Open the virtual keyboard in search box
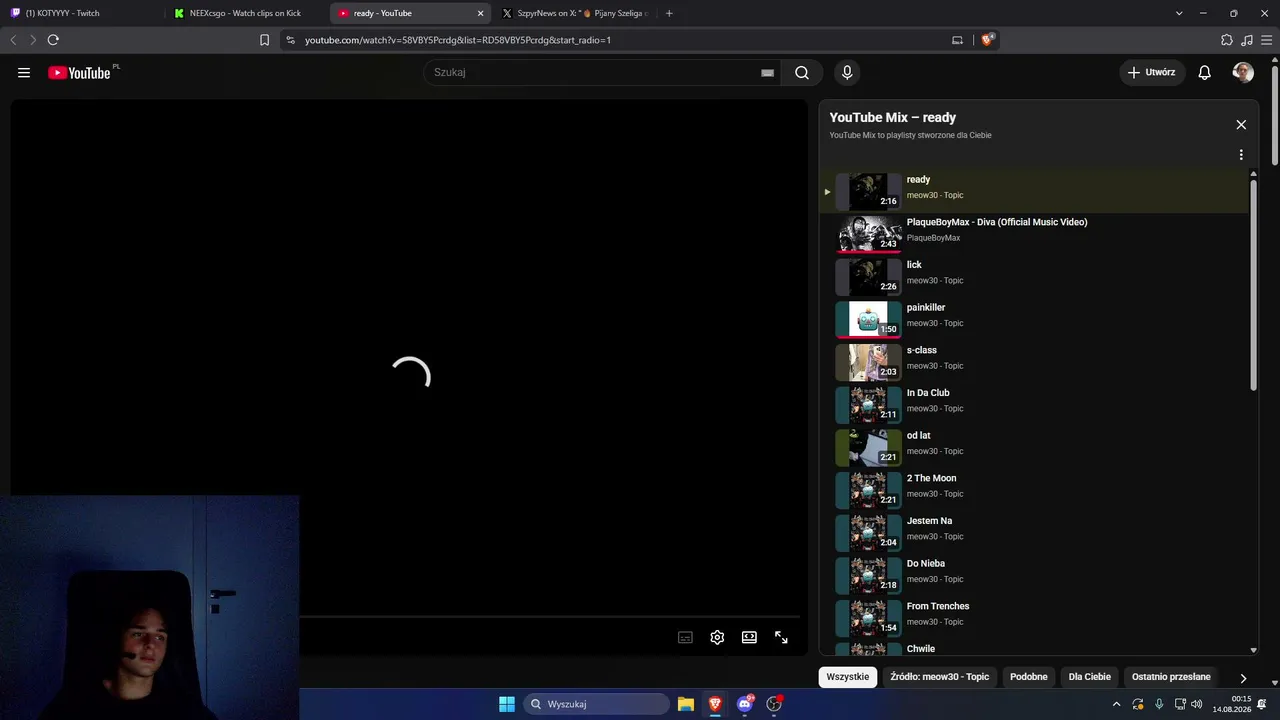1280x720 pixels. tap(767, 72)
